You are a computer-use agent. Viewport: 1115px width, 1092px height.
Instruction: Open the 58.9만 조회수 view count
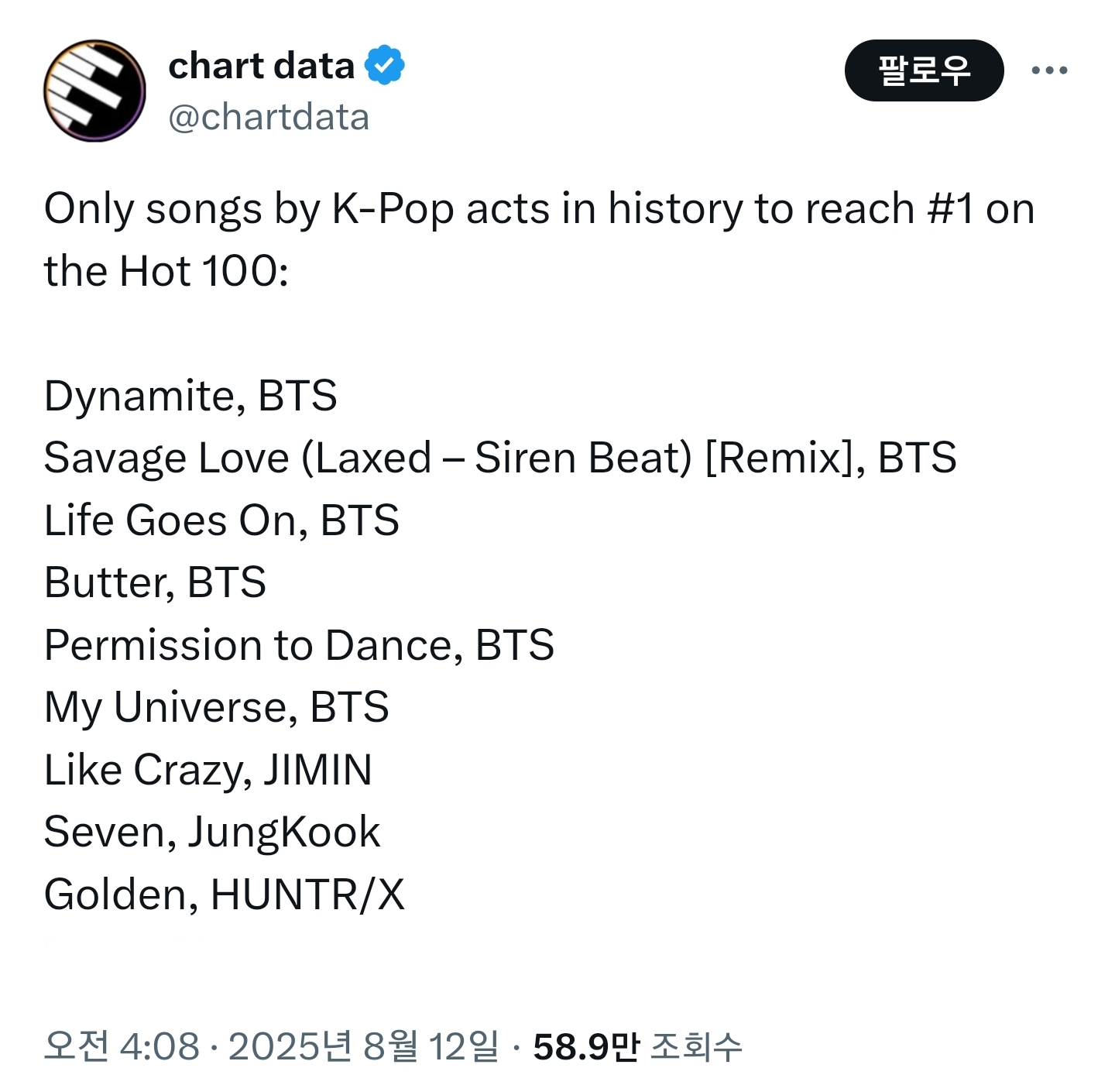[x=637, y=1046]
